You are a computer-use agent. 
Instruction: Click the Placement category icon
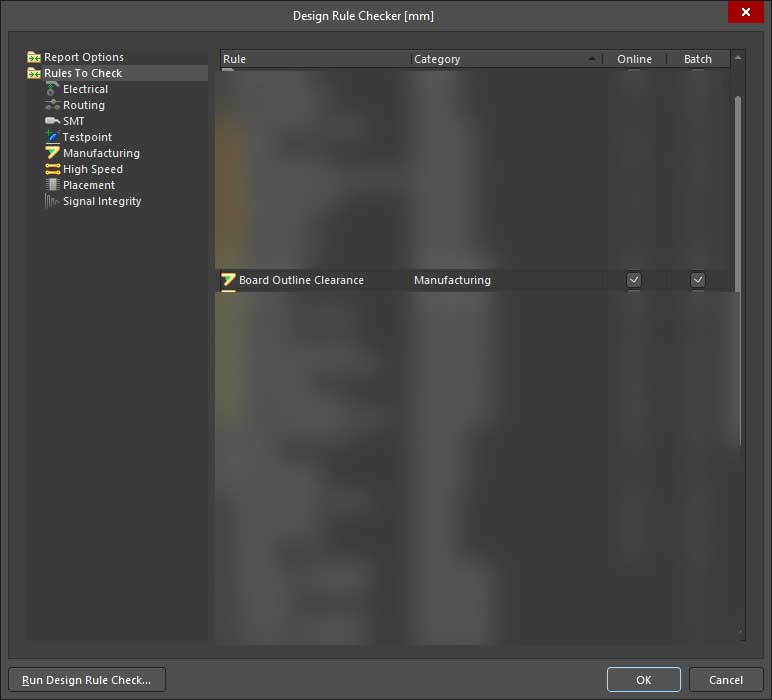[53, 185]
